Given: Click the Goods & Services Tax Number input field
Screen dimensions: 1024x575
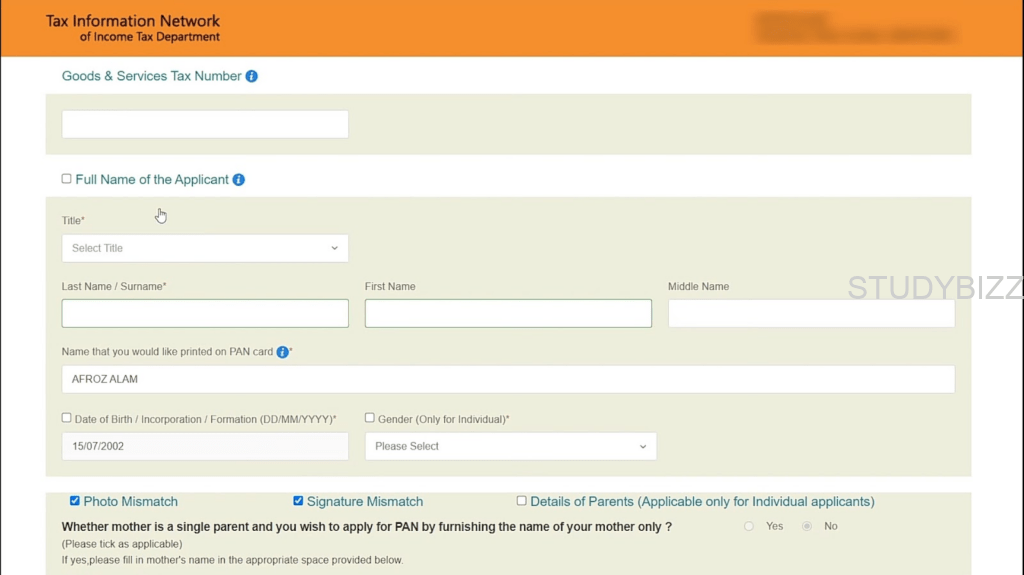Looking at the screenshot, I should point(205,124).
